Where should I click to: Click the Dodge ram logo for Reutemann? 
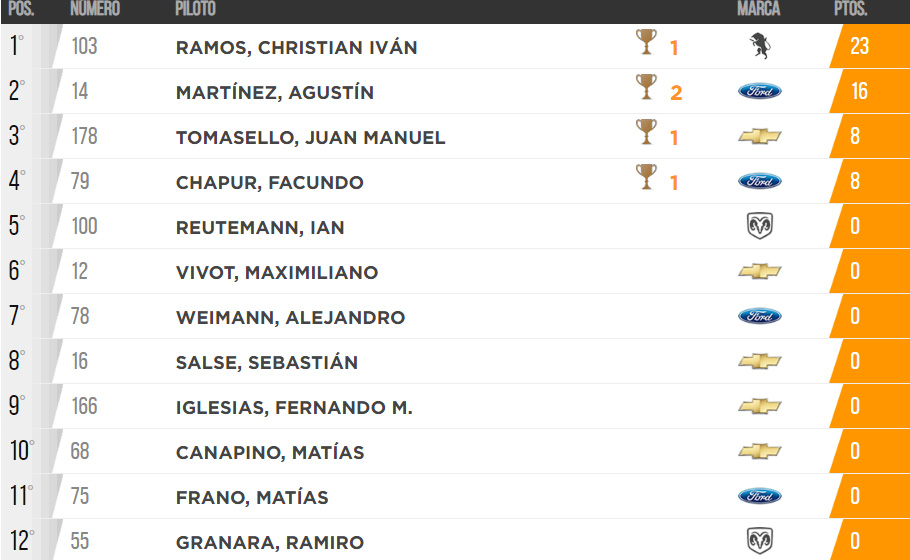point(760,226)
